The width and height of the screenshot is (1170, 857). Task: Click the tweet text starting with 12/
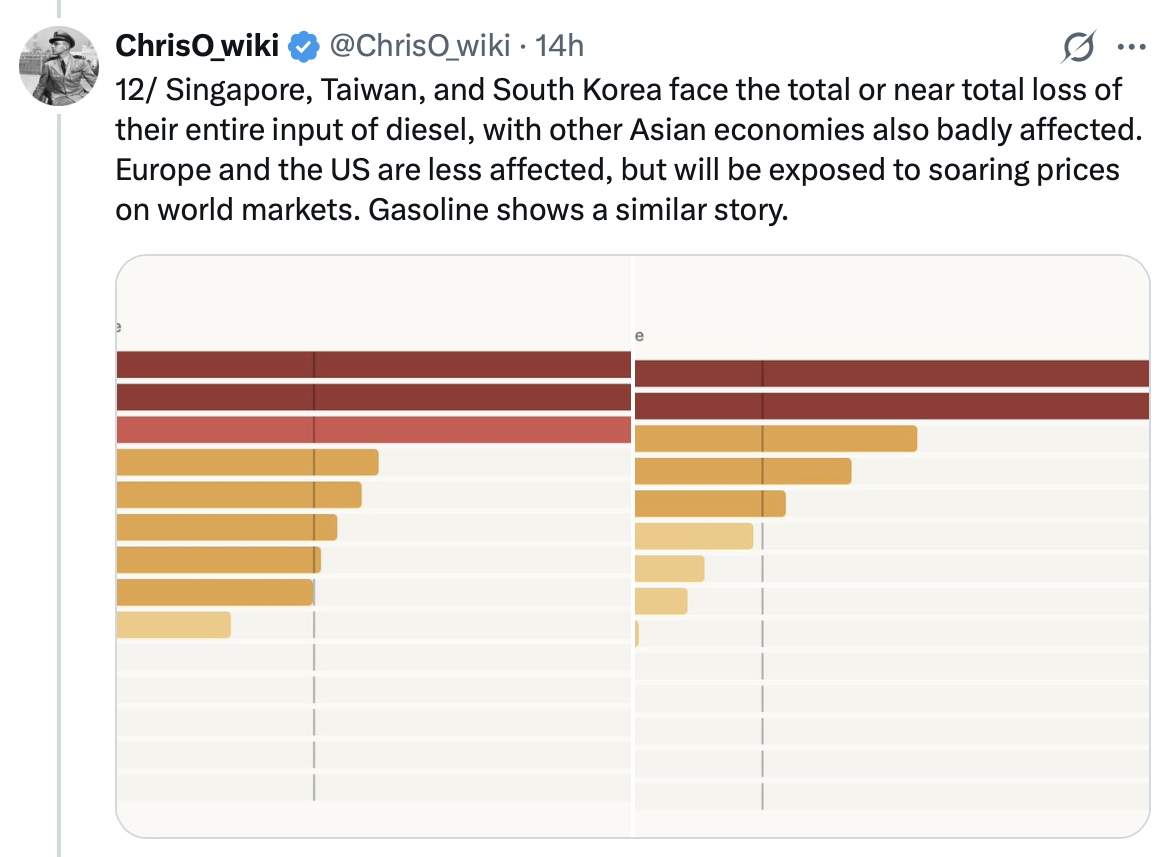pos(618,150)
